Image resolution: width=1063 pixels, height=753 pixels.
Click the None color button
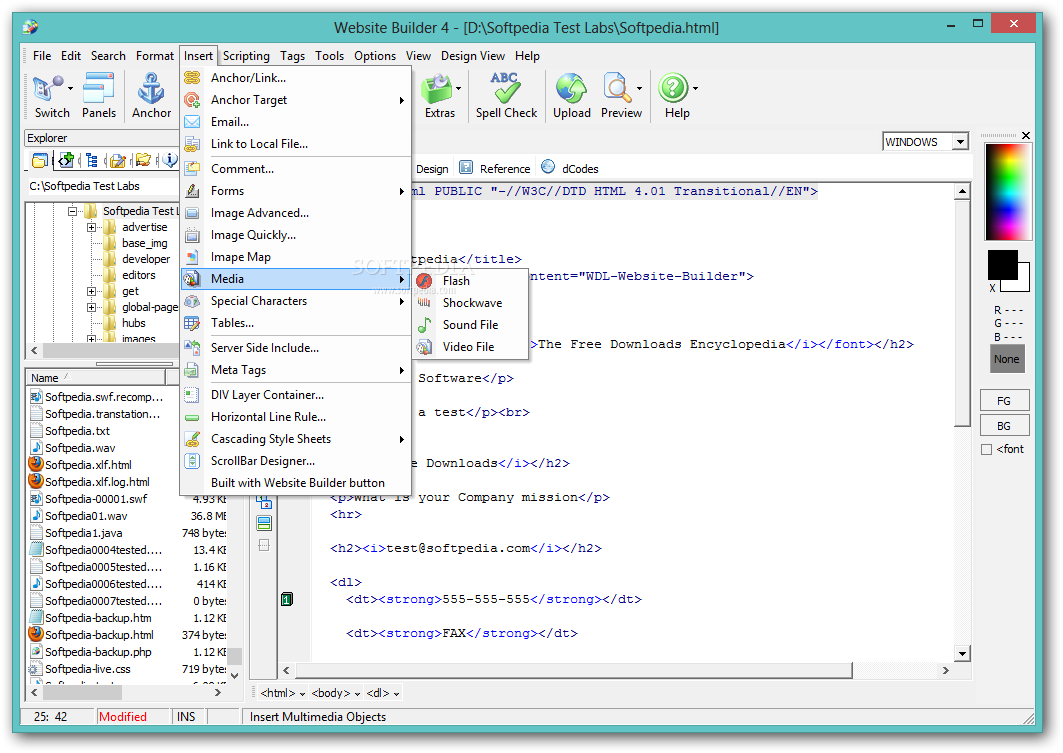click(x=1007, y=359)
